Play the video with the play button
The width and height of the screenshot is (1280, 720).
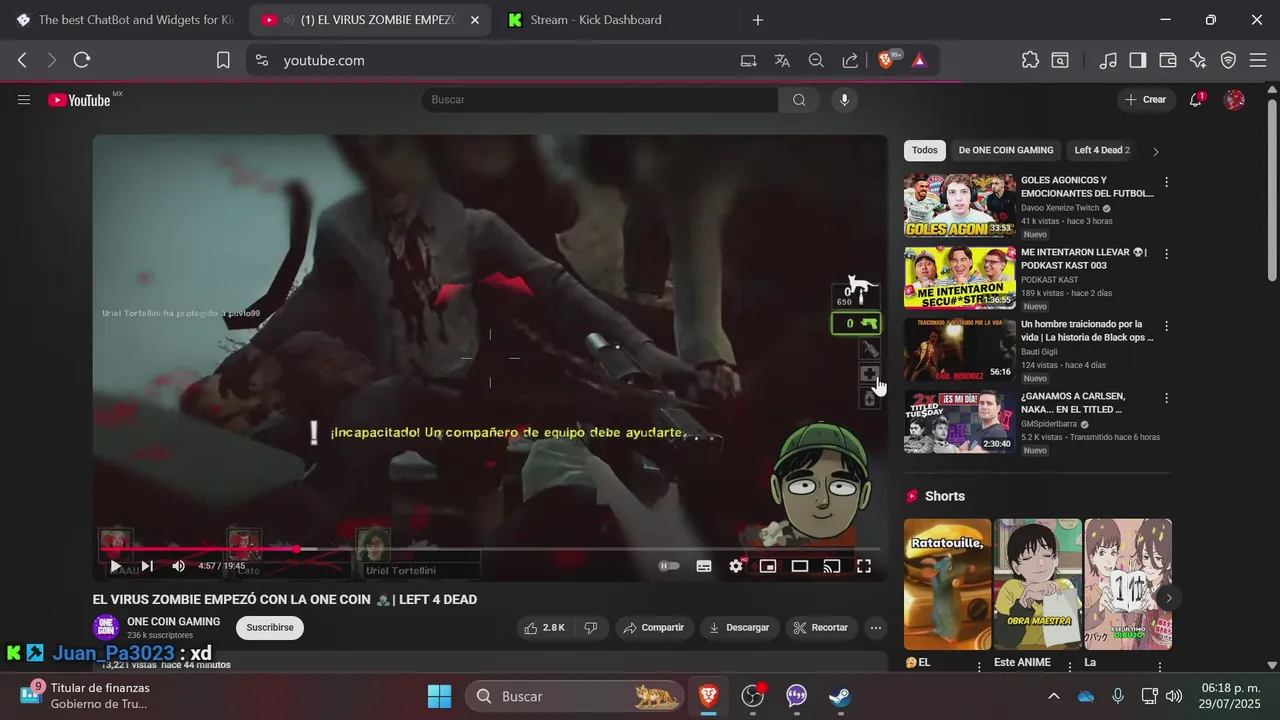click(x=116, y=566)
